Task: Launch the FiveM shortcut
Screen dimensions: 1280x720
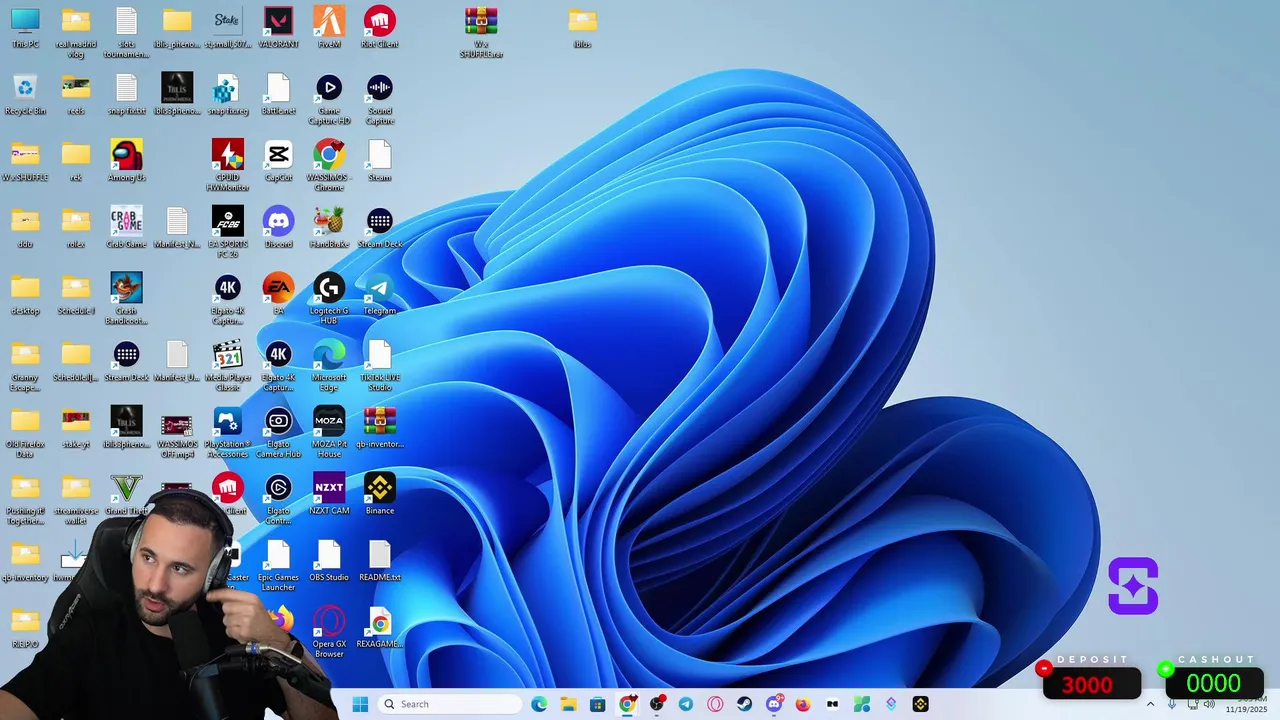Action: pos(329,27)
